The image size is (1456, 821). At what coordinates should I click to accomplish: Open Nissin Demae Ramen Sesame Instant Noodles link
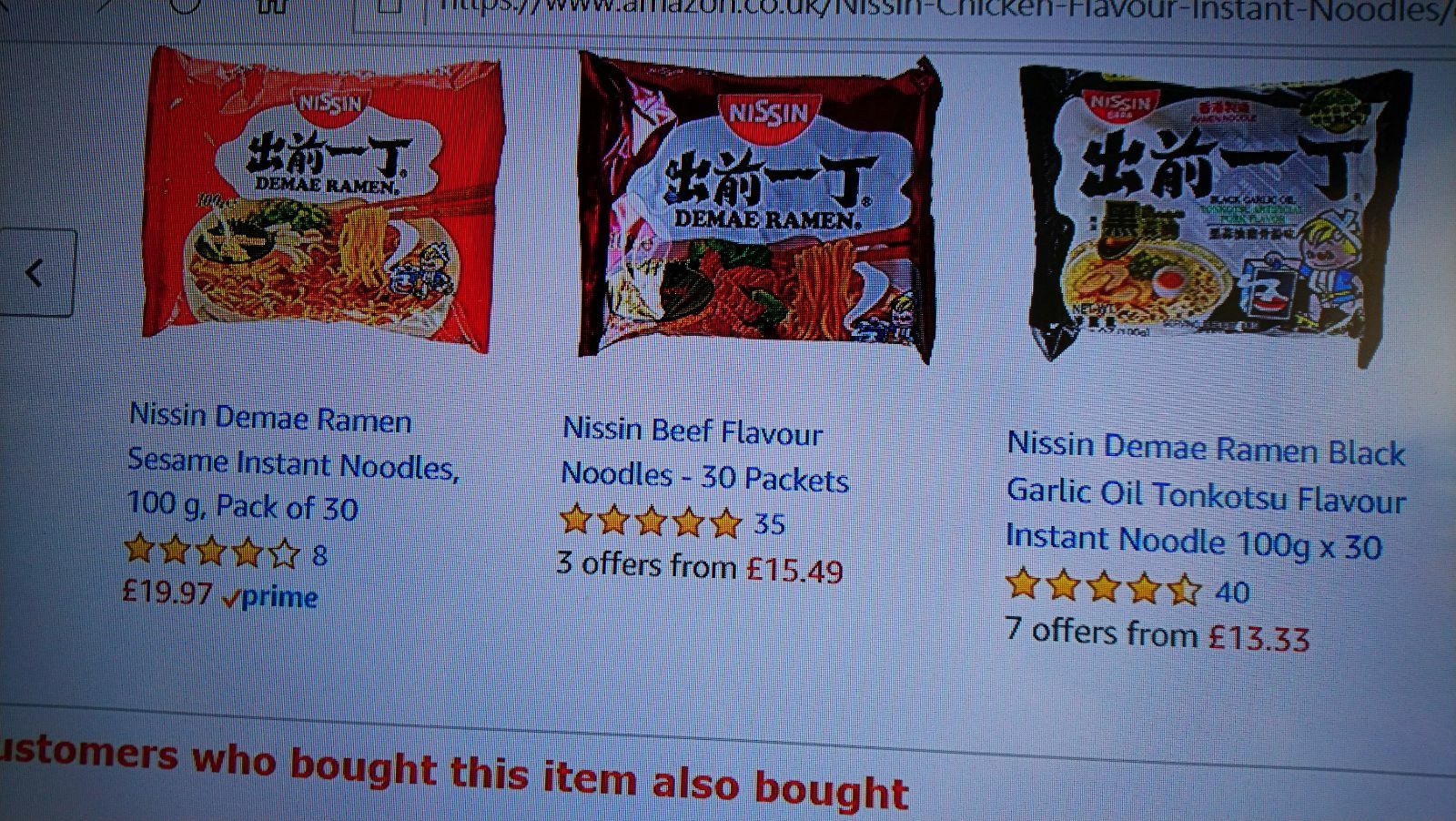(294, 463)
